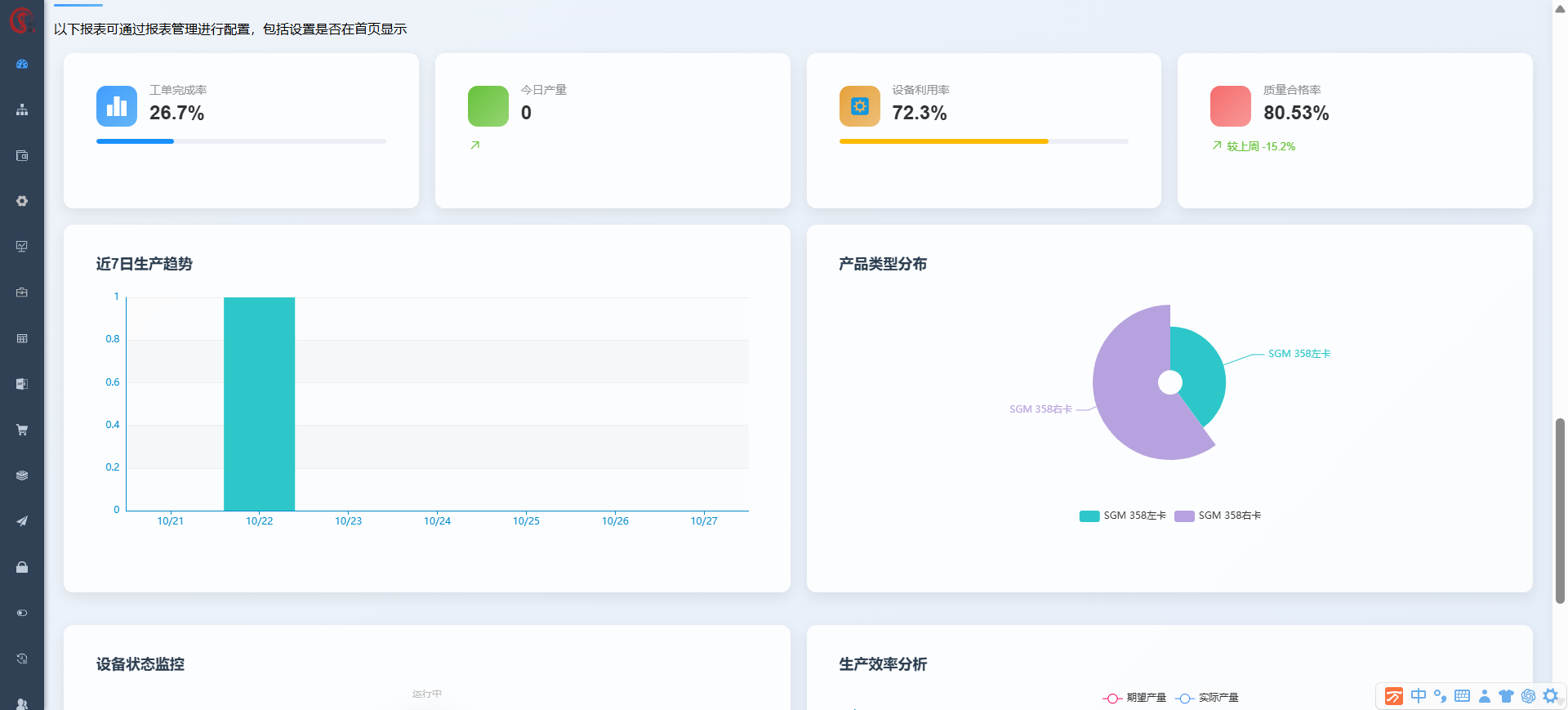Image resolution: width=1568 pixels, height=710 pixels.
Task: Click the SGM 358右卡 pie callout label
Action: pos(1040,409)
